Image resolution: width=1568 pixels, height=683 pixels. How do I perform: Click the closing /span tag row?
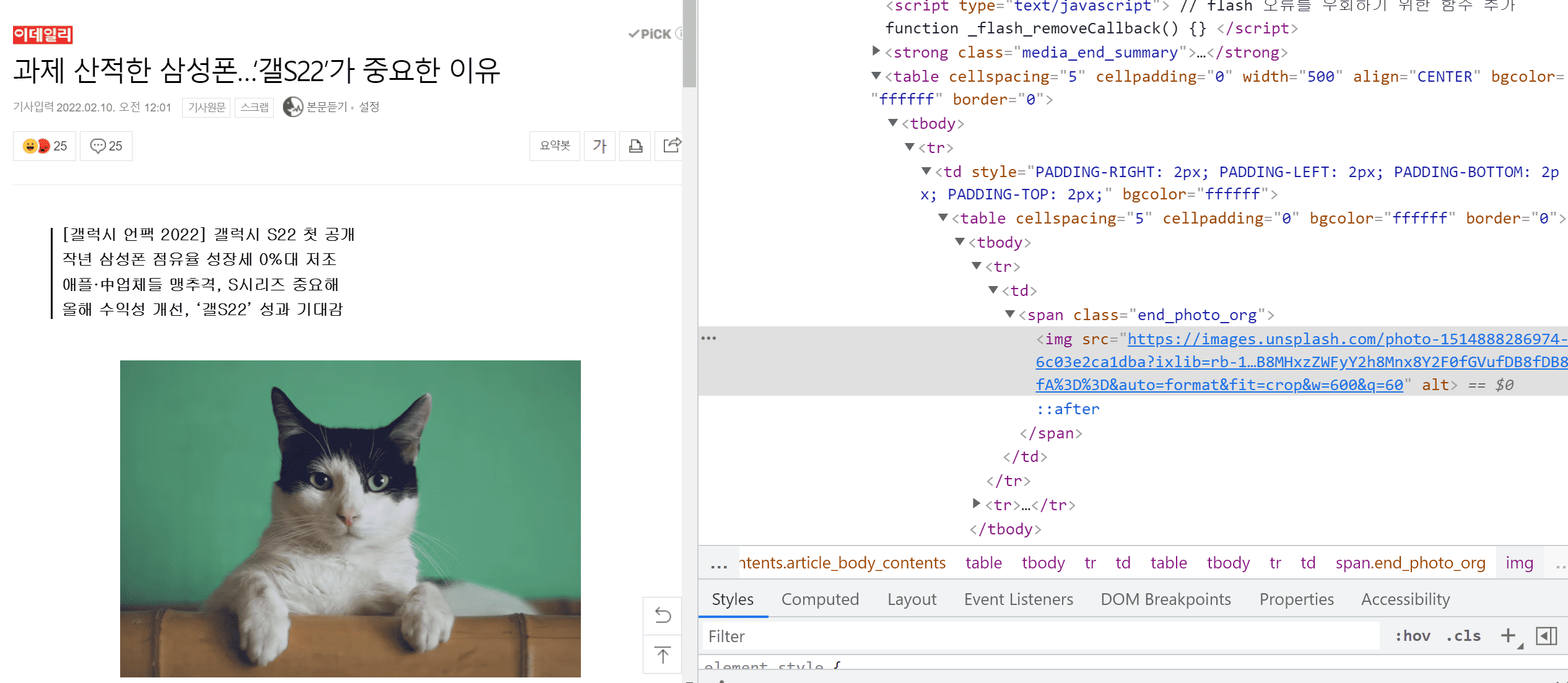[1051, 433]
